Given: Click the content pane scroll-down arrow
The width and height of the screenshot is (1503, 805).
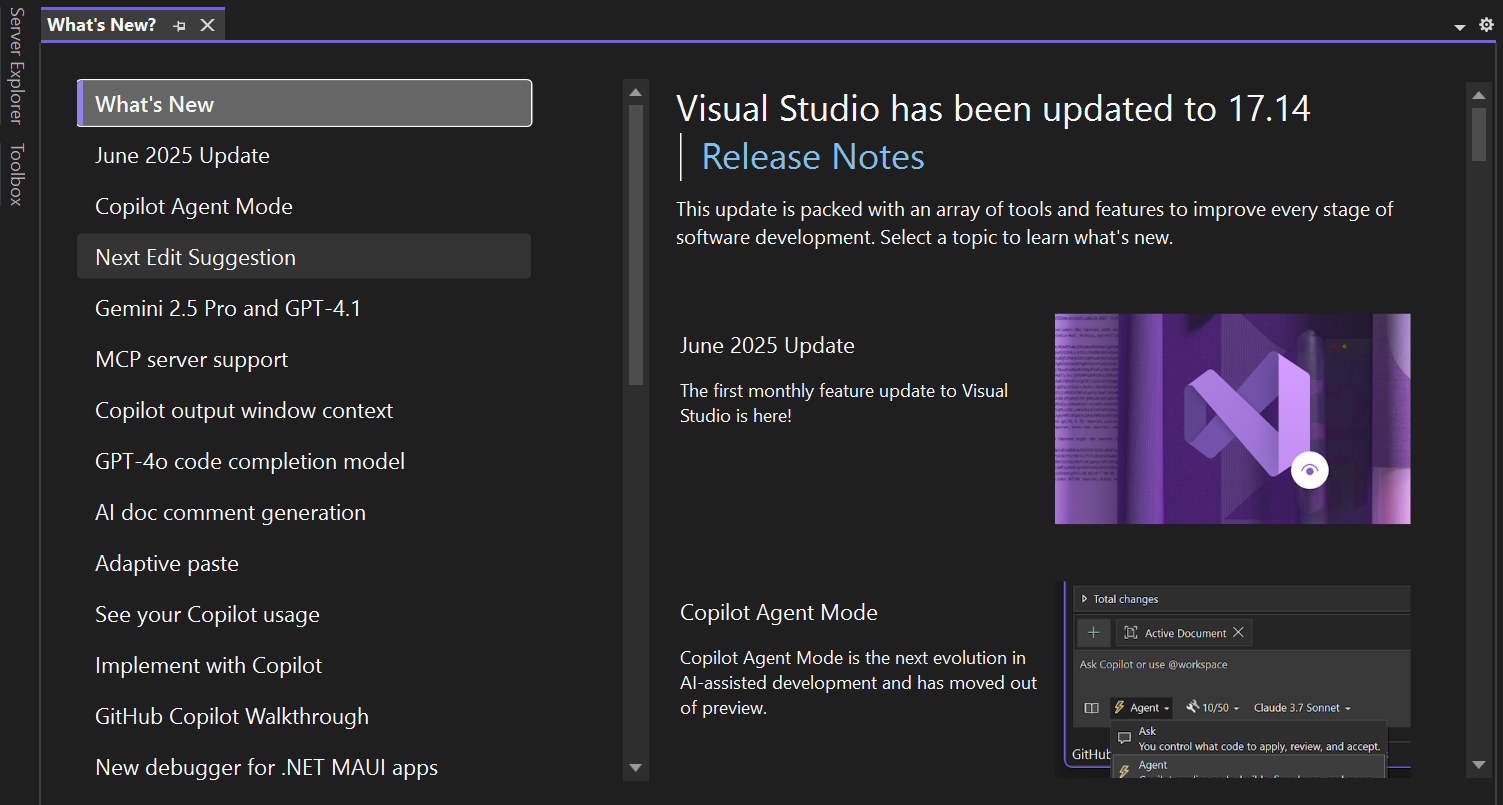Looking at the screenshot, I should coord(1479,765).
